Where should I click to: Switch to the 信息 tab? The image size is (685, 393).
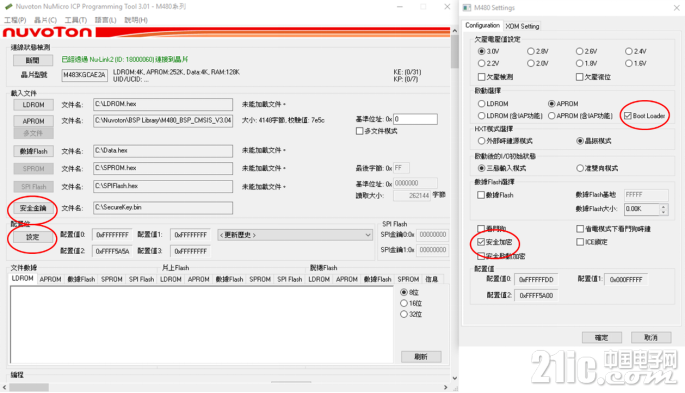[432, 279]
